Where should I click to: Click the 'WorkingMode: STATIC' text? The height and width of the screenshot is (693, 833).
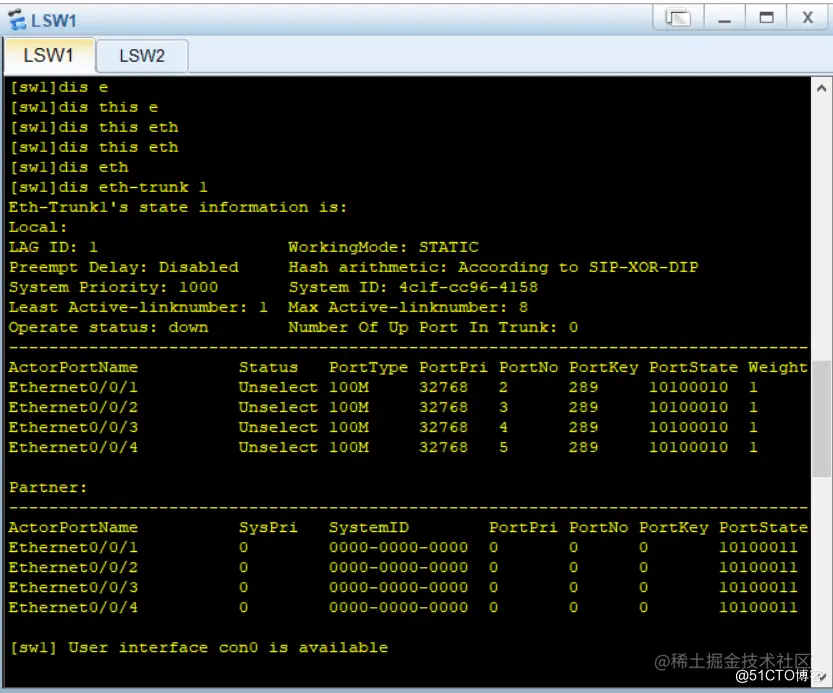coord(383,247)
